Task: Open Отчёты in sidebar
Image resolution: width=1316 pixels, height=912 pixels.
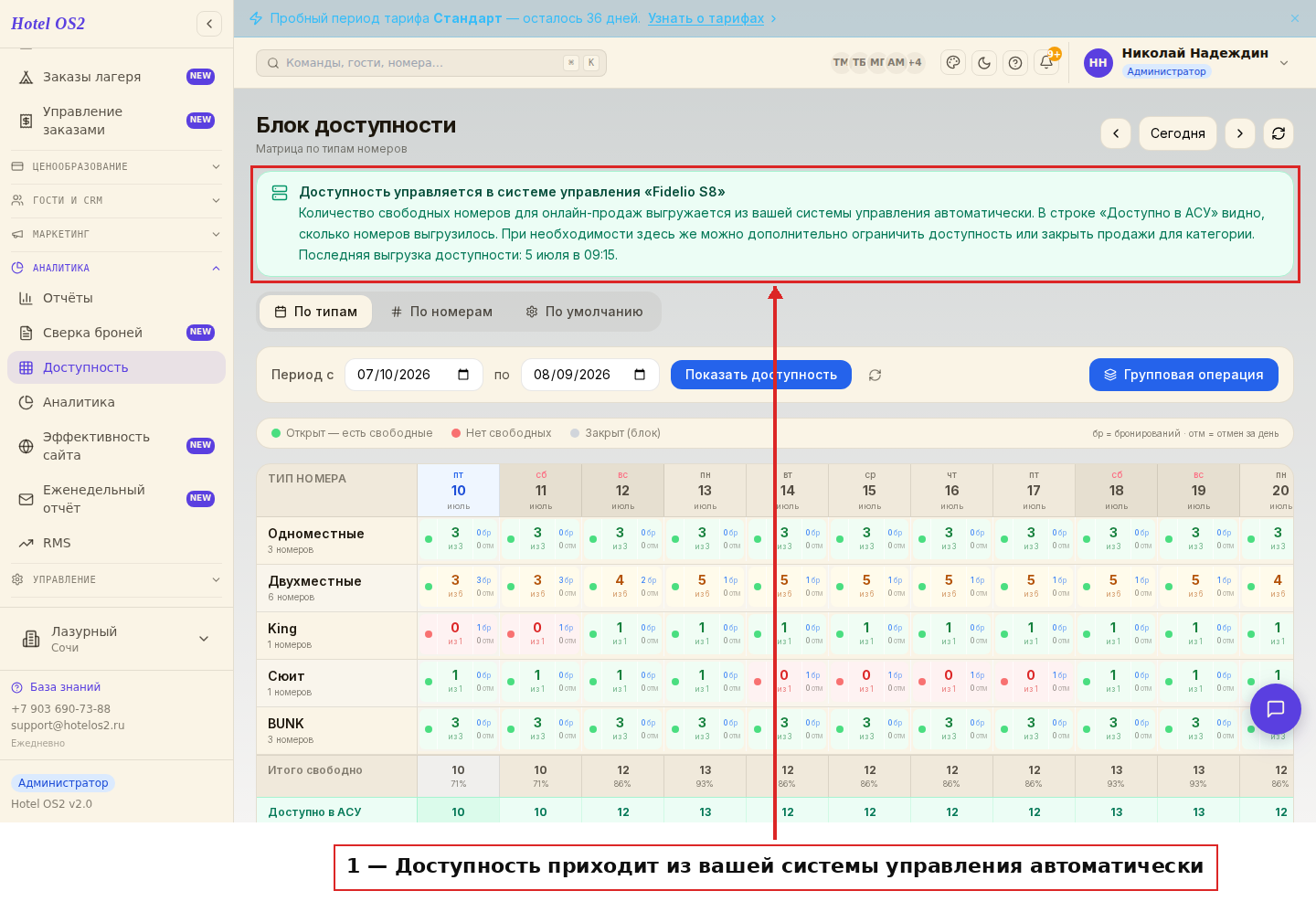Action: click(x=116, y=298)
